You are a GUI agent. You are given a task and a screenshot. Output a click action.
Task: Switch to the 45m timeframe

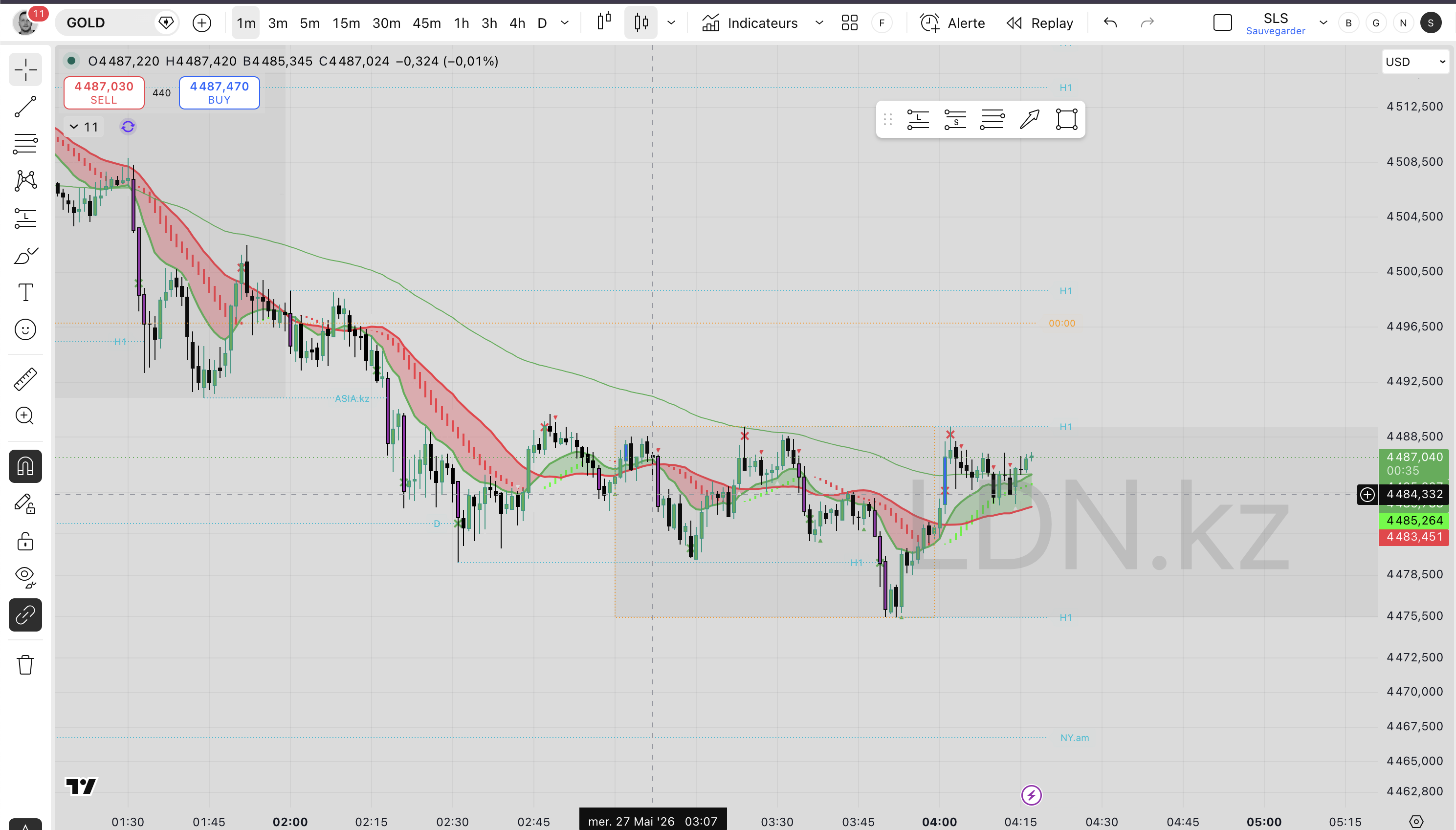coord(426,23)
